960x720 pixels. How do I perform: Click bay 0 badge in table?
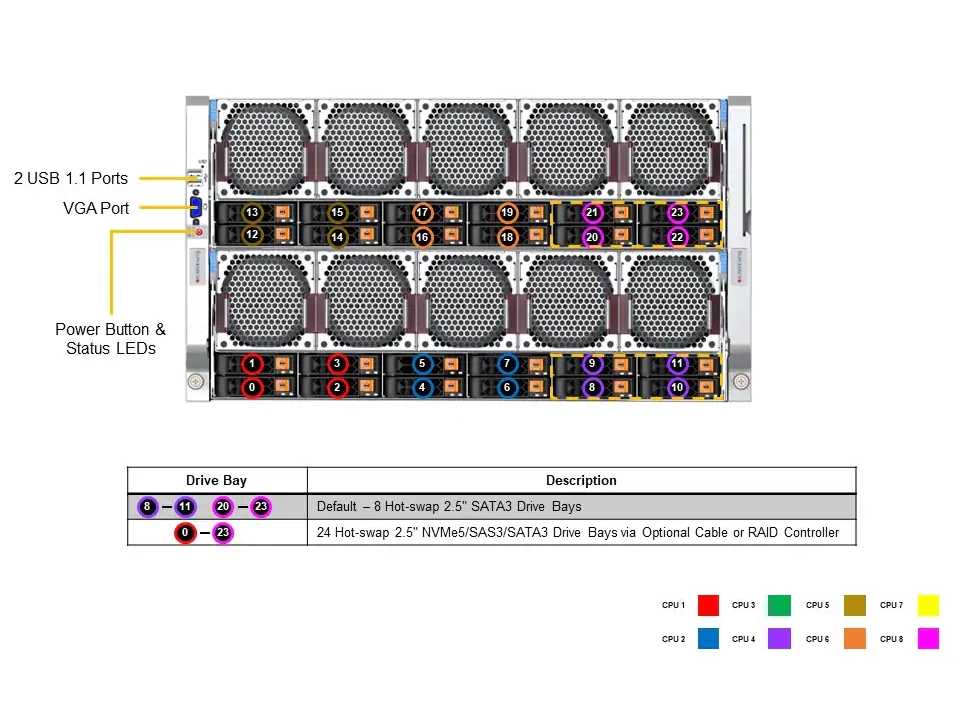click(185, 533)
